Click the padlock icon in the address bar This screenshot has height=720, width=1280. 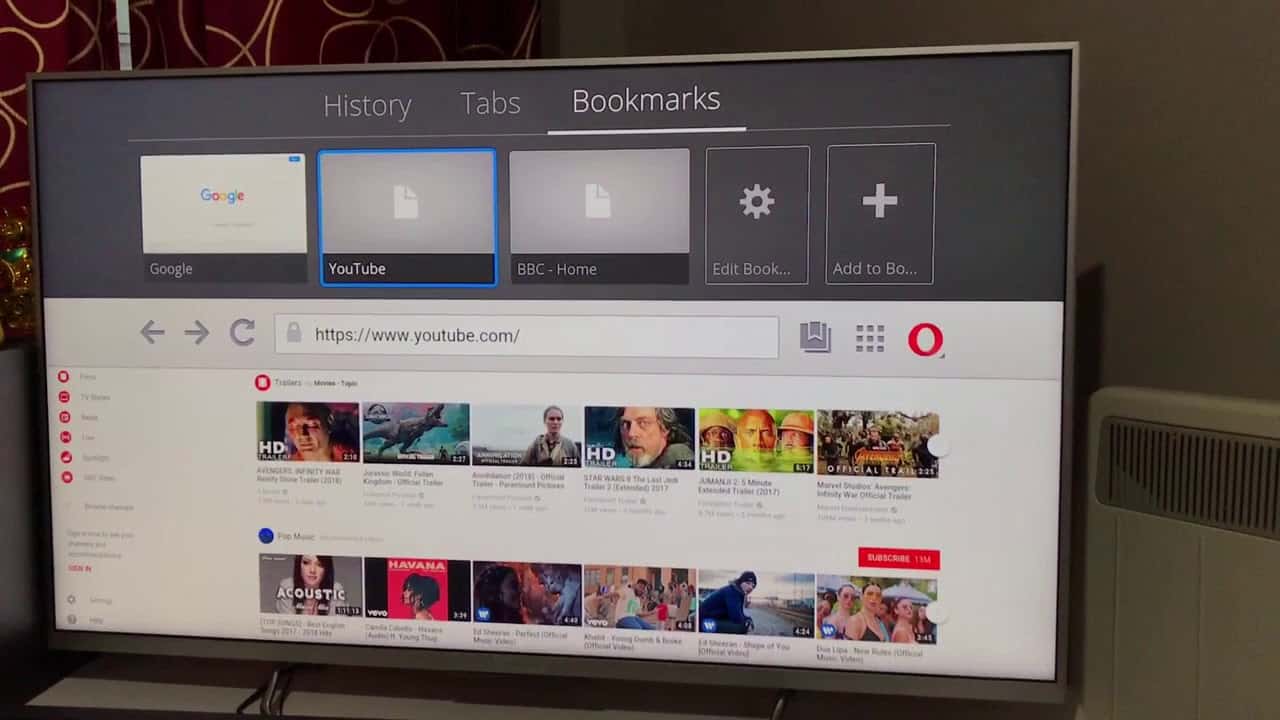pos(294,334)
